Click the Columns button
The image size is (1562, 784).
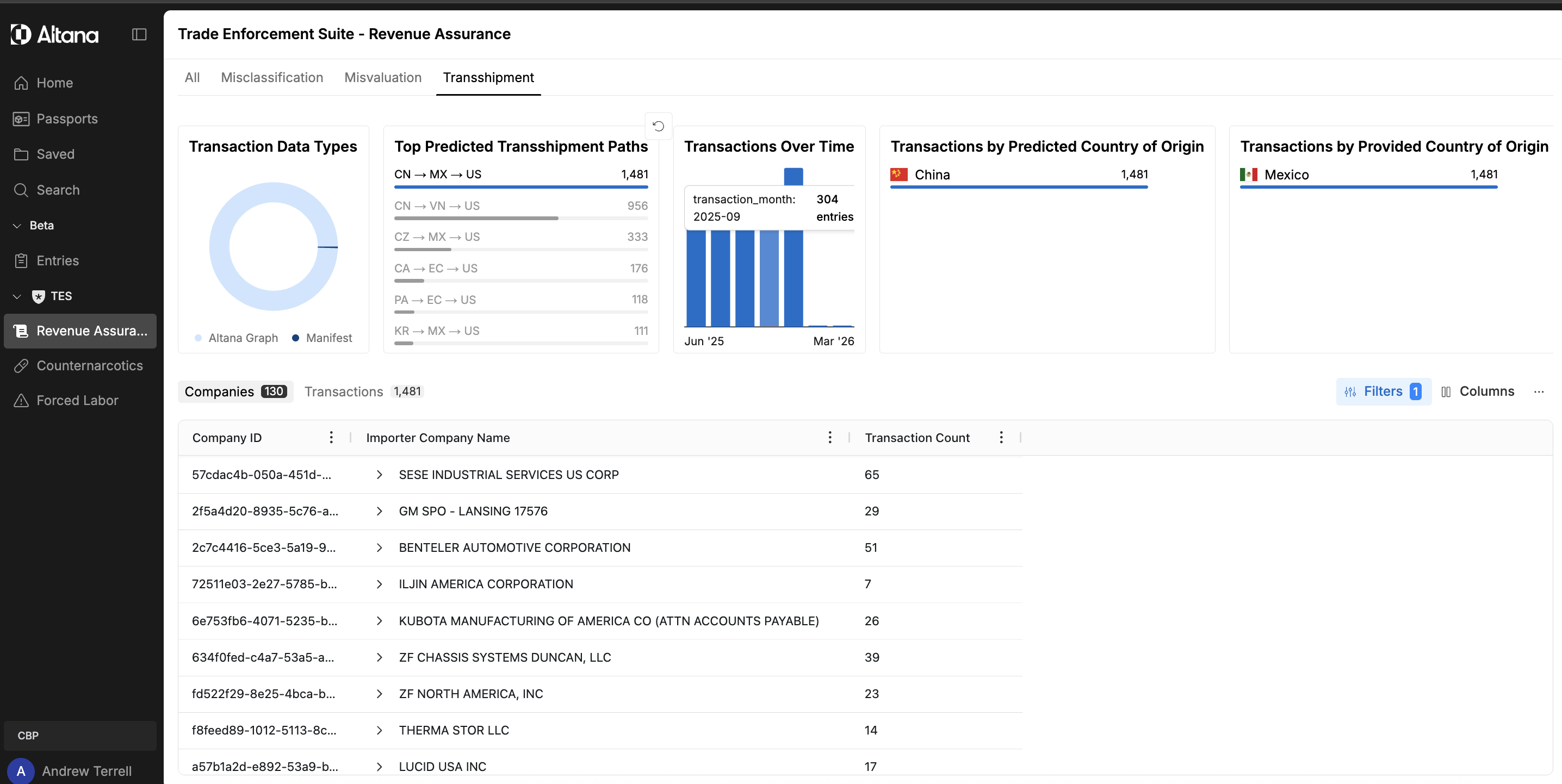1478,391
